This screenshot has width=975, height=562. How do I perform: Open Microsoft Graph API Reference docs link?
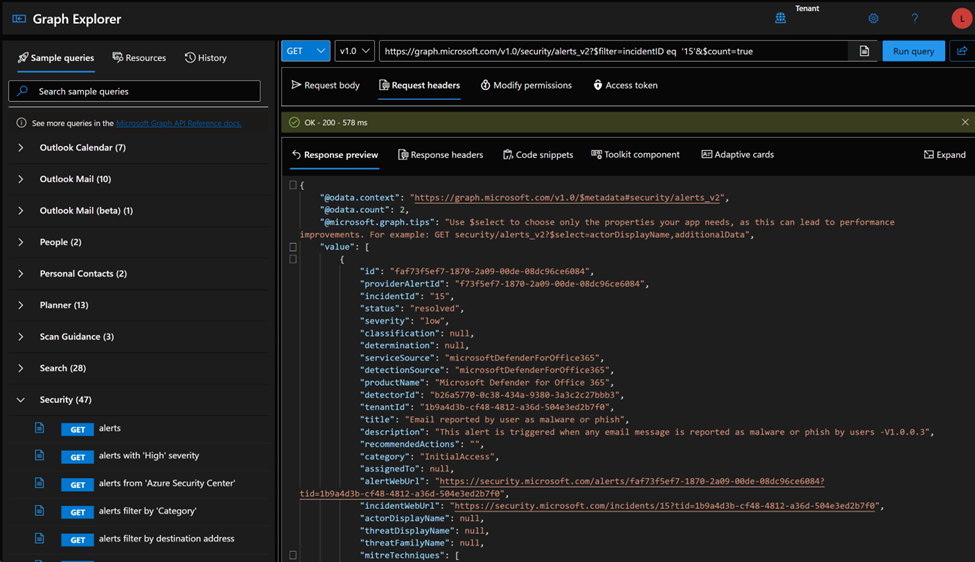click(x=178, y=123)
